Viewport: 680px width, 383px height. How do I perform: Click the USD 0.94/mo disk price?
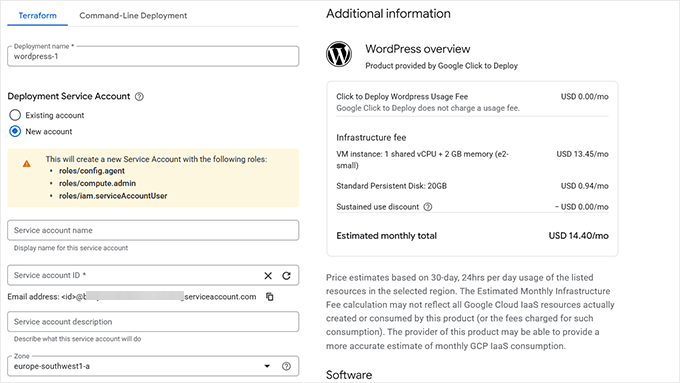tap(585, 186)
